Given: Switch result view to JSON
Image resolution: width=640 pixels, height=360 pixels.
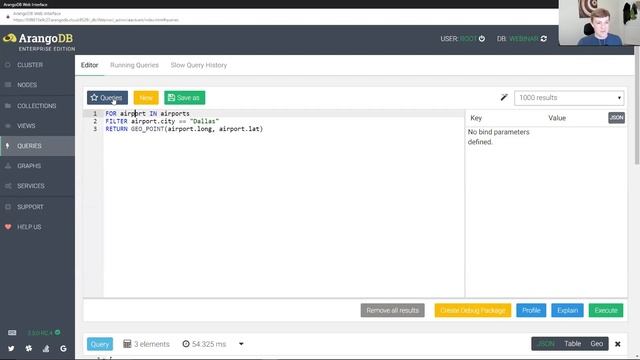Looking at the screenshot, I should pyautogui.click(x=546, y=344).
